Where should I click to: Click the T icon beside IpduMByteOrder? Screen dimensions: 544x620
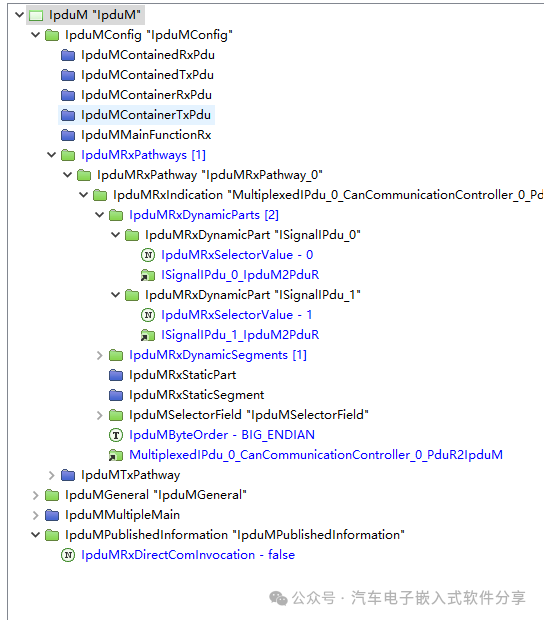[x=116, y=435]
